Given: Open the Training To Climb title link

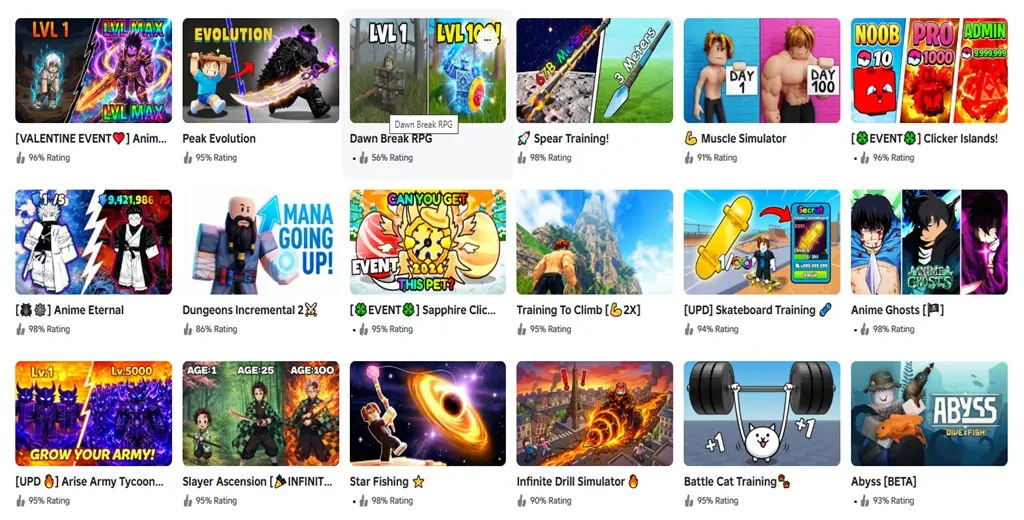Looking at the screenshot, I should point(578,310).
